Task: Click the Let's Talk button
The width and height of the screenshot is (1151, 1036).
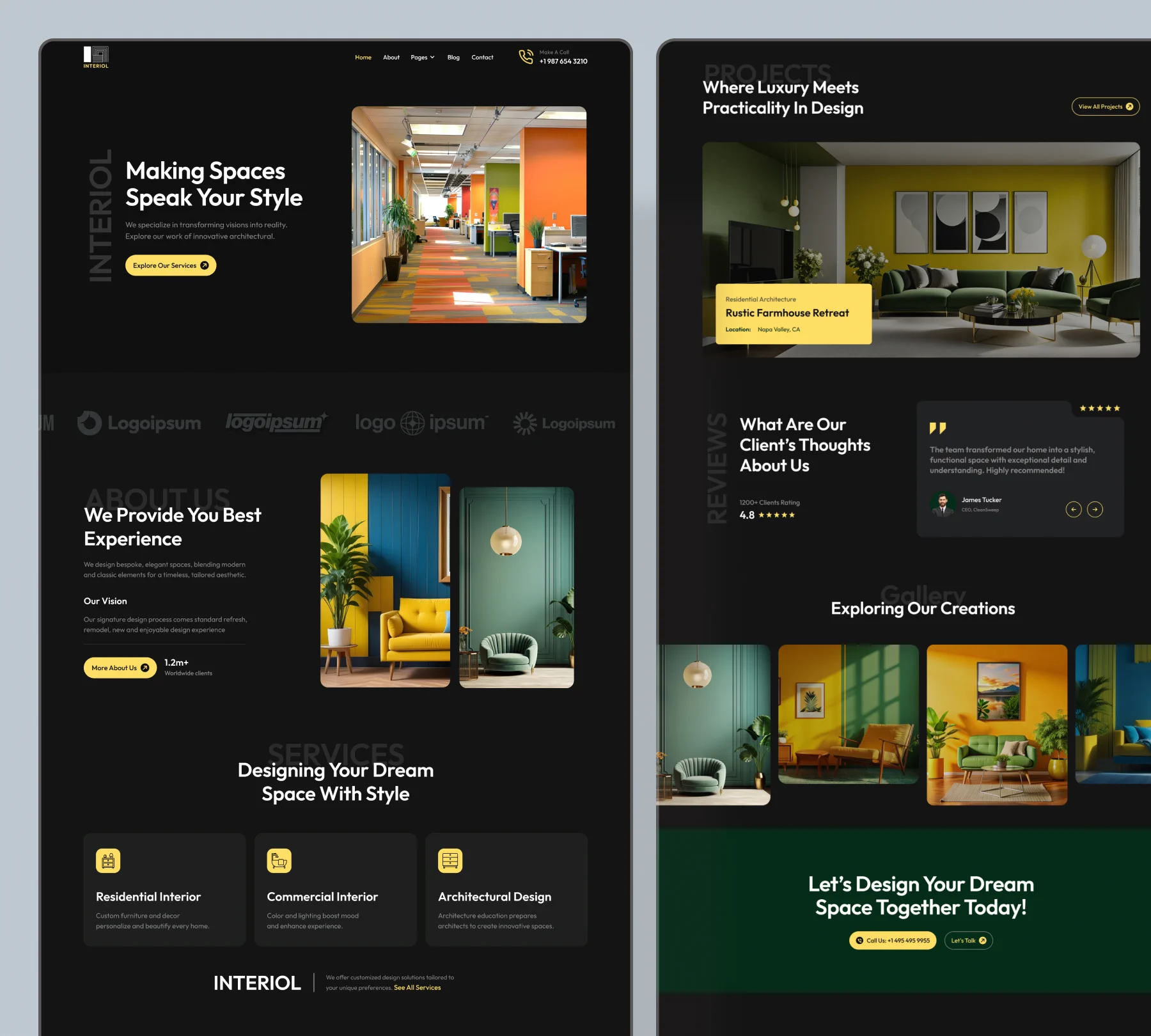Action: coord(969,941)
